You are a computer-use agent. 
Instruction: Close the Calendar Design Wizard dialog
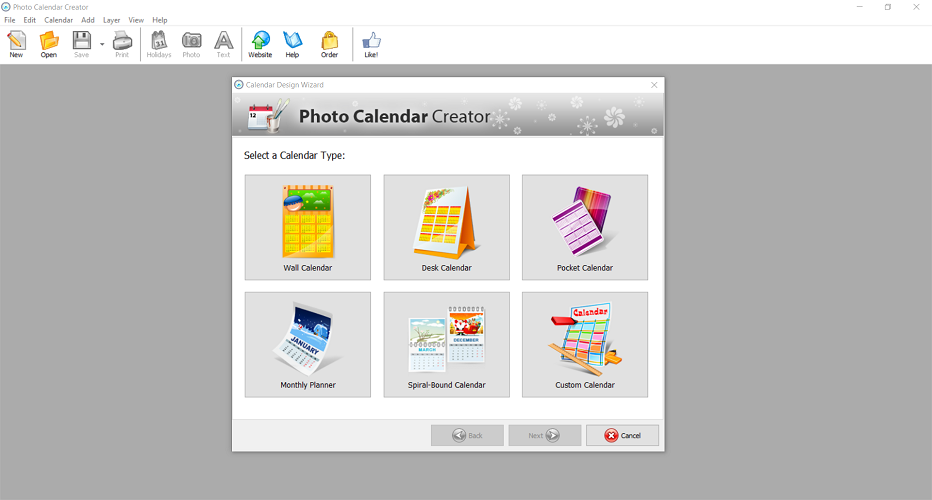pyautogui.click(x=654, y=85)
